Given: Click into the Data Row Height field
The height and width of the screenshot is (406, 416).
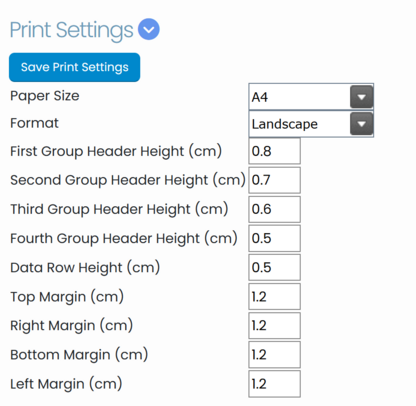Looking at the screenshot, I should pos(274,267).
